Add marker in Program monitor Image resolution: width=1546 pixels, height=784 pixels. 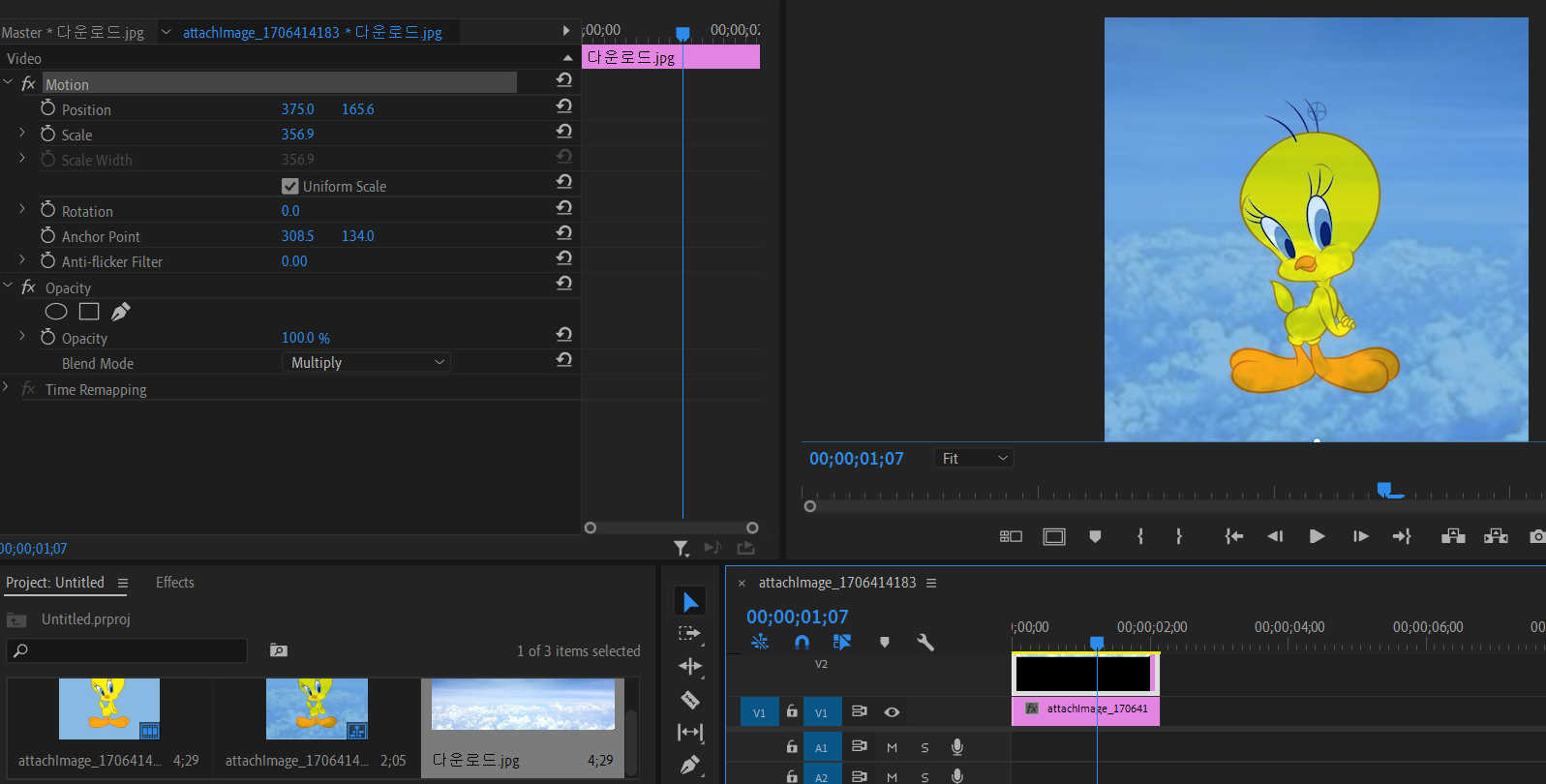1095,536
